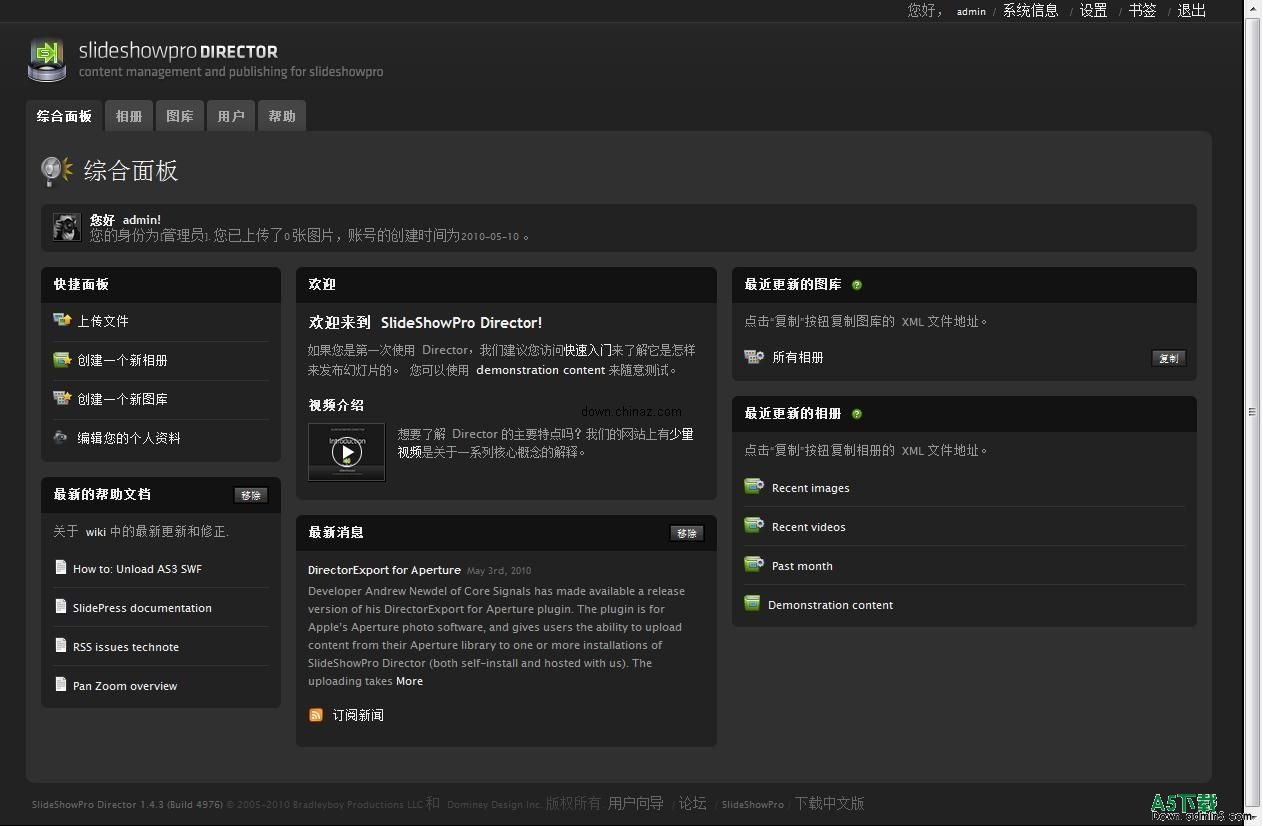
Task: Click the green help icon next to 最近更新的相册
Action: click(857, 414)
